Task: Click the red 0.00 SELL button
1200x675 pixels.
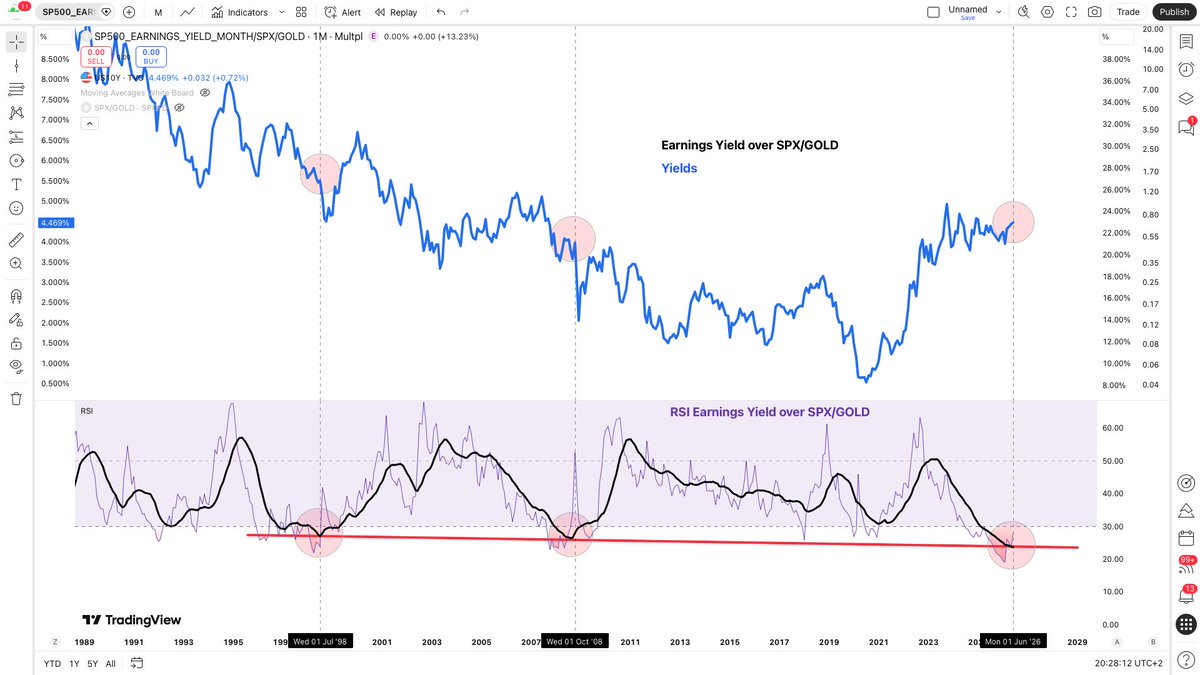Action: 96,56
